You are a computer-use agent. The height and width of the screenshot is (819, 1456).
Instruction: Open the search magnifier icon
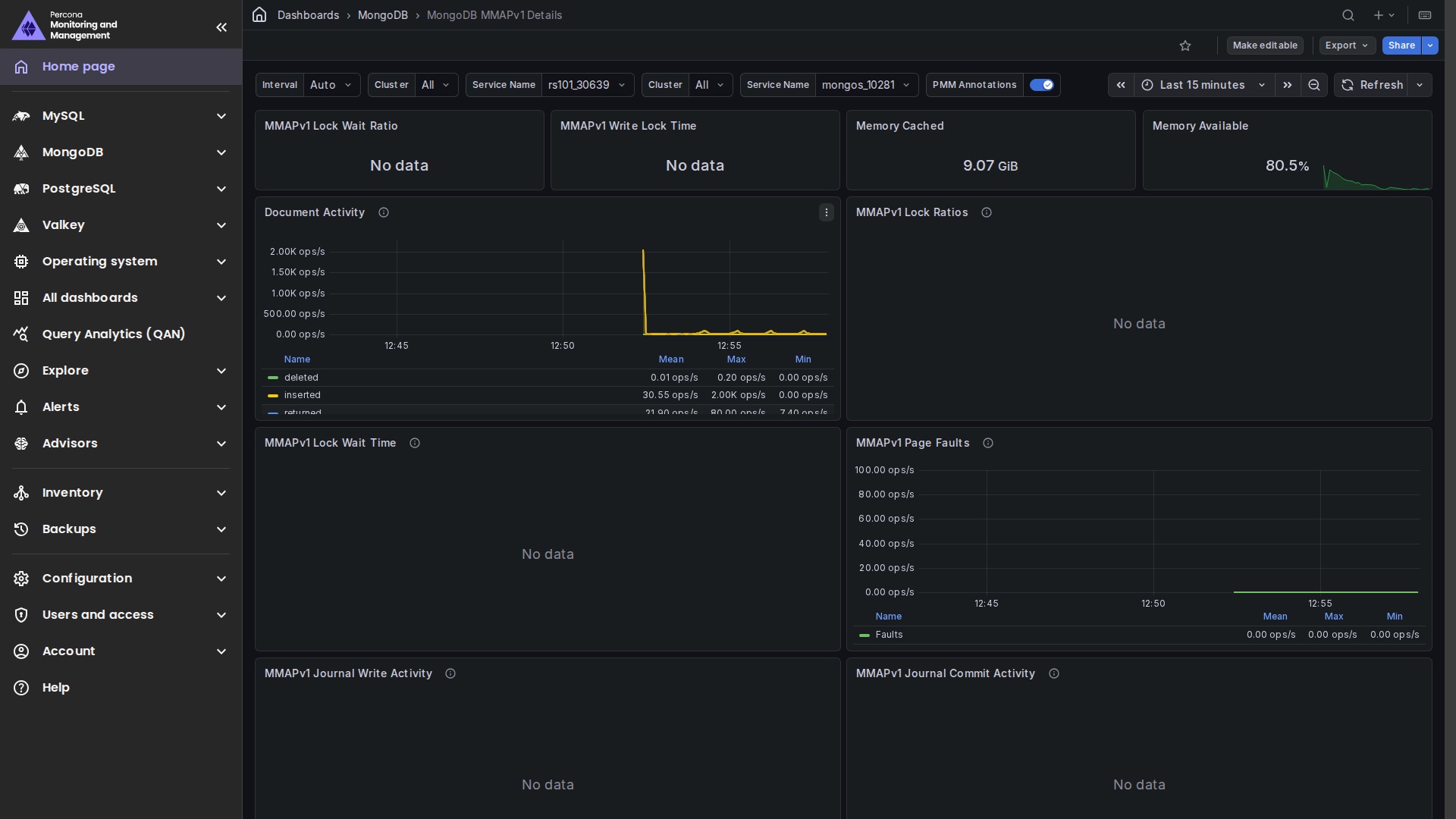1348,15
